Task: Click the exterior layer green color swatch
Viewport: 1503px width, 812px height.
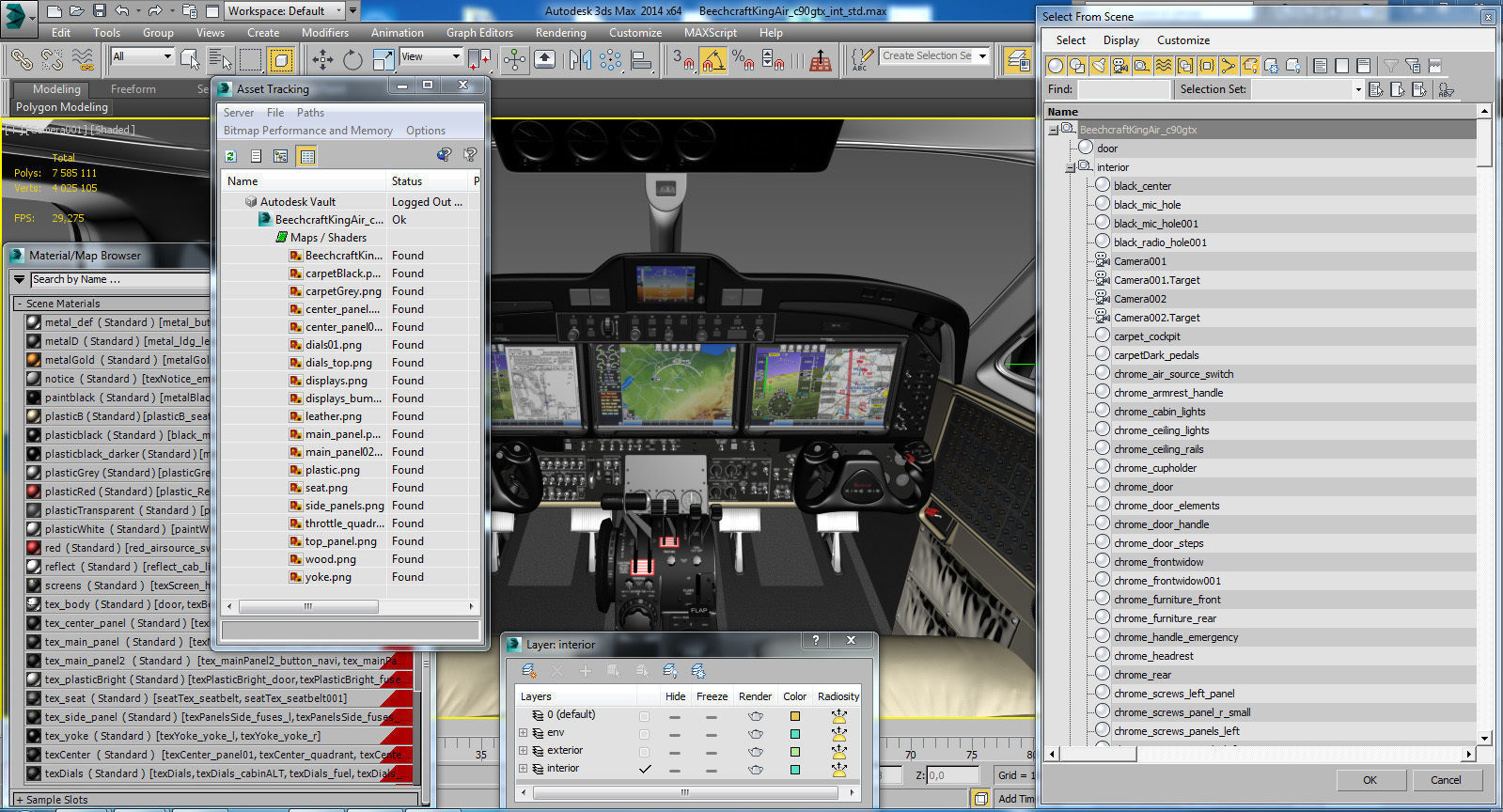Action: (x=795, y=751)
